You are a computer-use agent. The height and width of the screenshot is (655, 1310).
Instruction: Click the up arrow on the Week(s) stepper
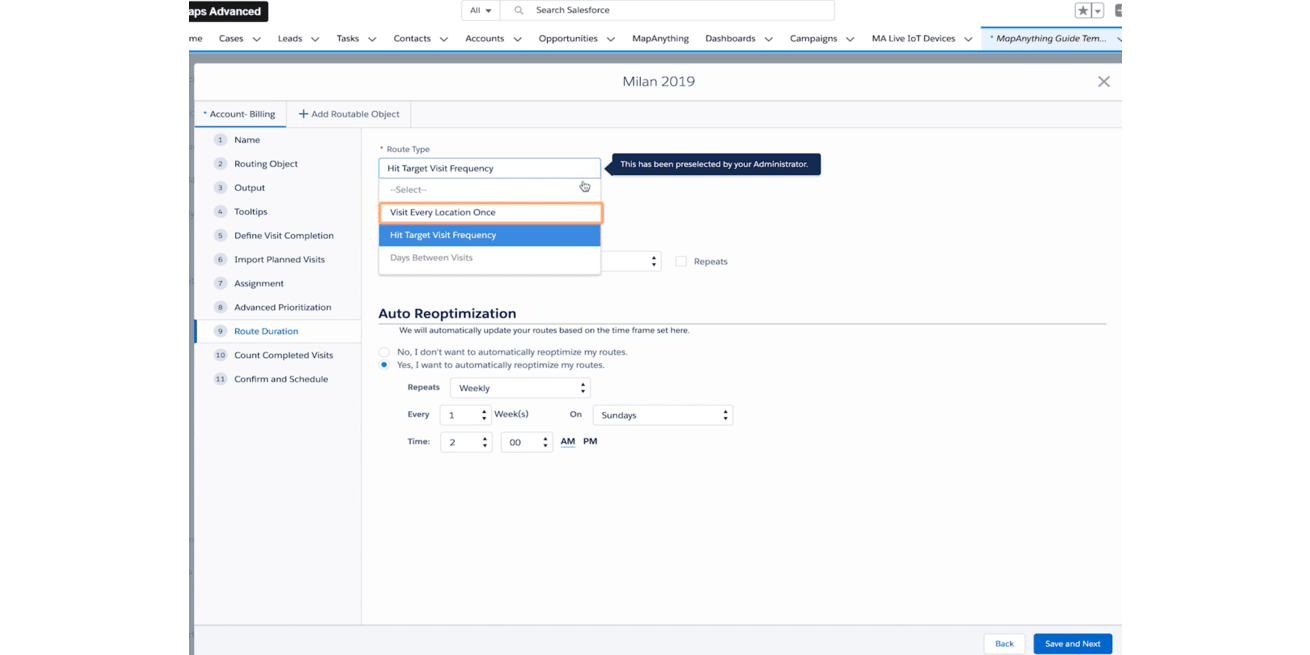484,410
